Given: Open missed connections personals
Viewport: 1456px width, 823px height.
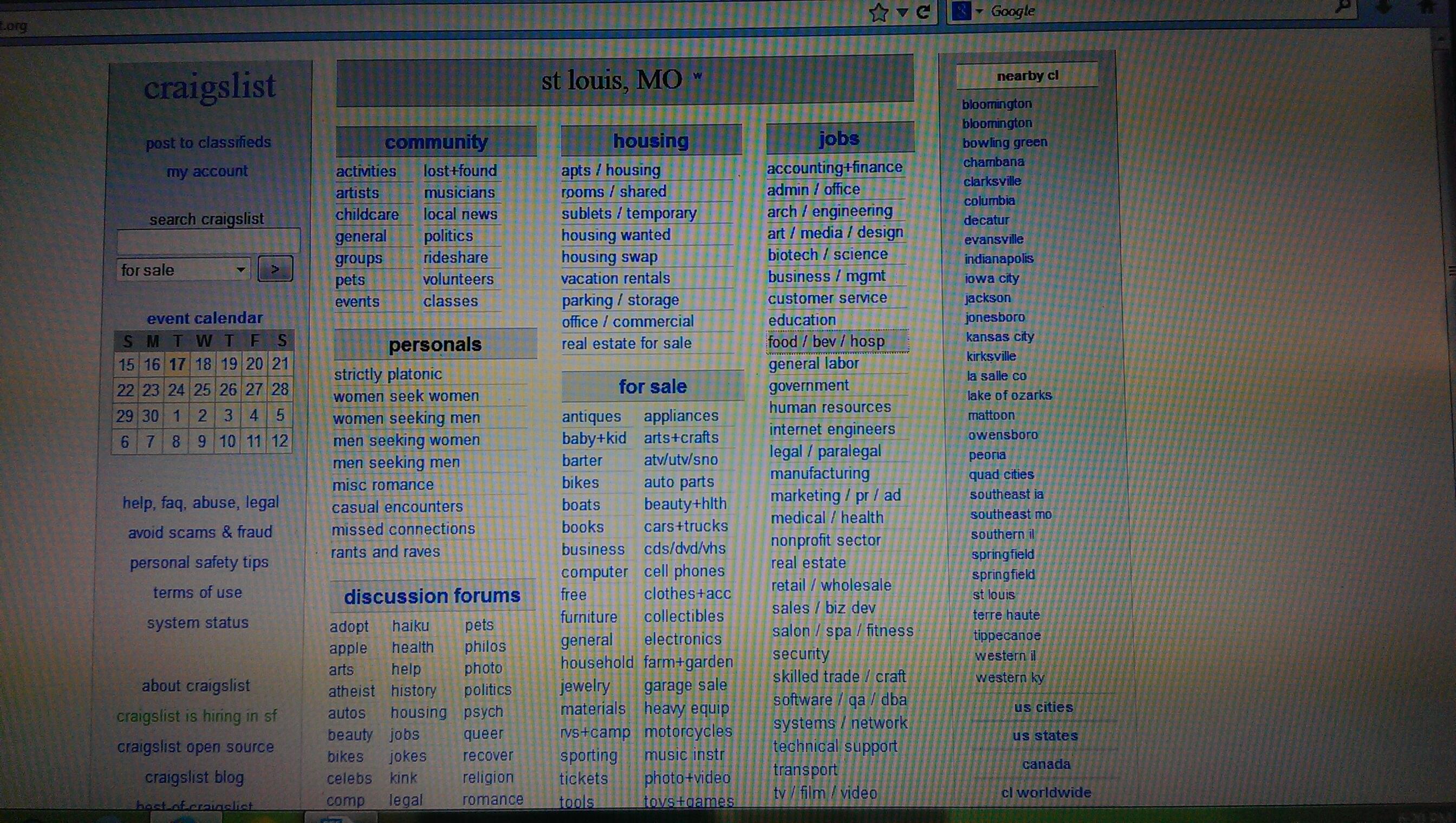Looking at the screenshot, I should coord(403,529).
